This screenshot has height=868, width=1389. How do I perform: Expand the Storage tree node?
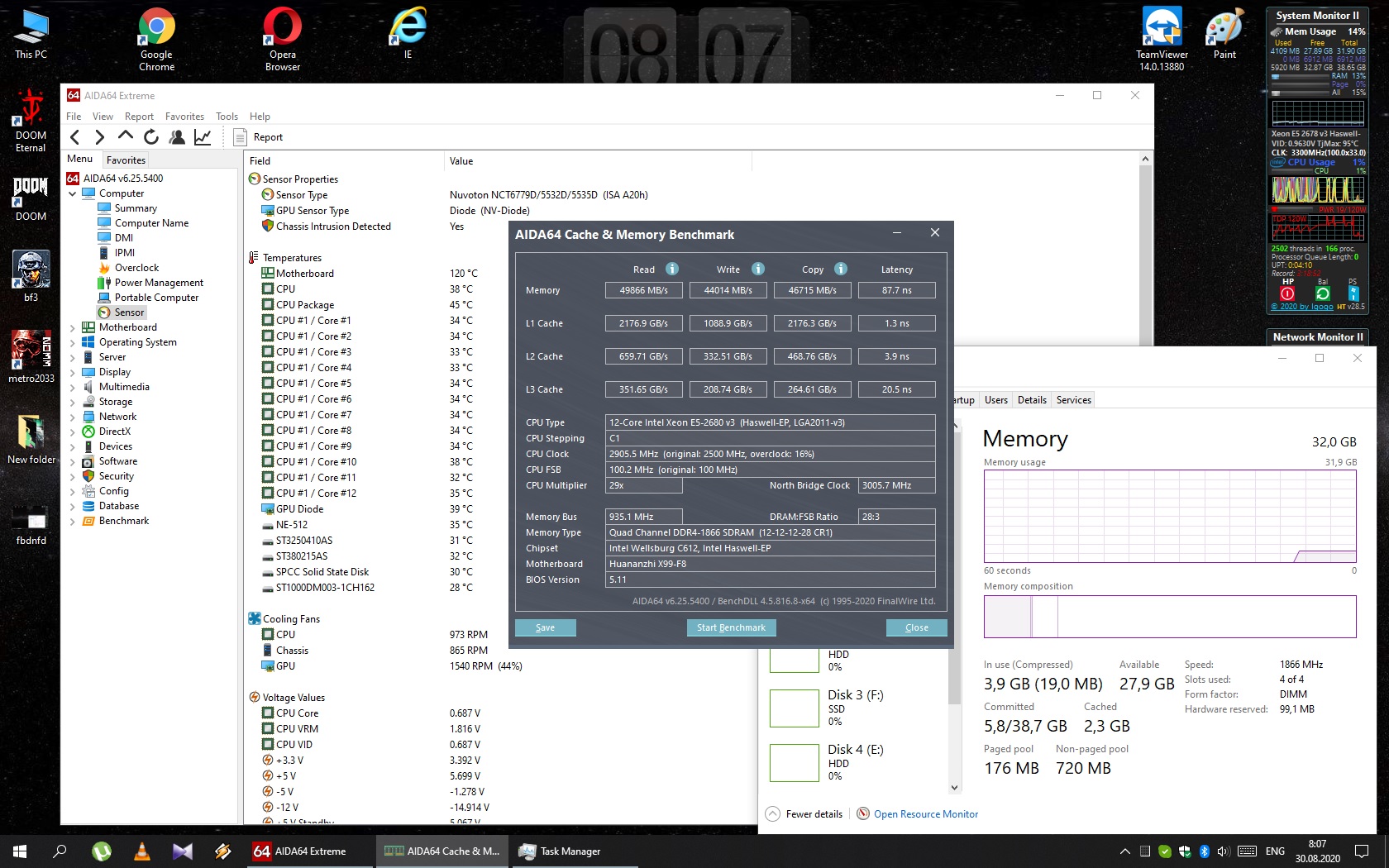72,402
